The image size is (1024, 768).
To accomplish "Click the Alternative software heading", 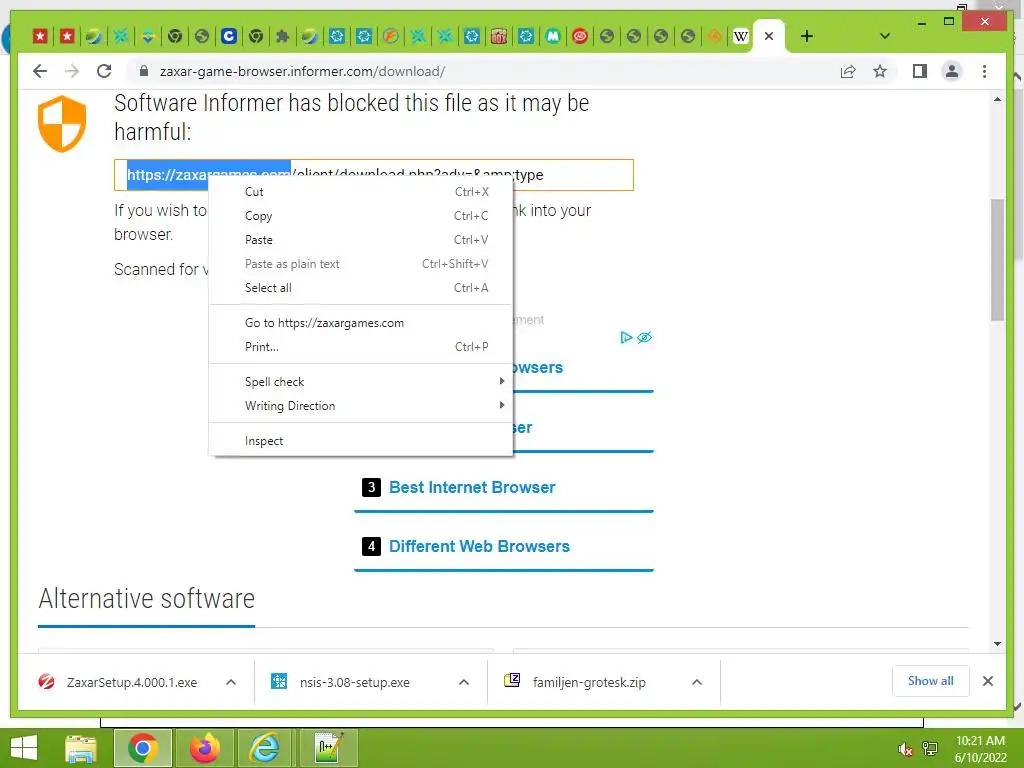I will tap(146, 598).
